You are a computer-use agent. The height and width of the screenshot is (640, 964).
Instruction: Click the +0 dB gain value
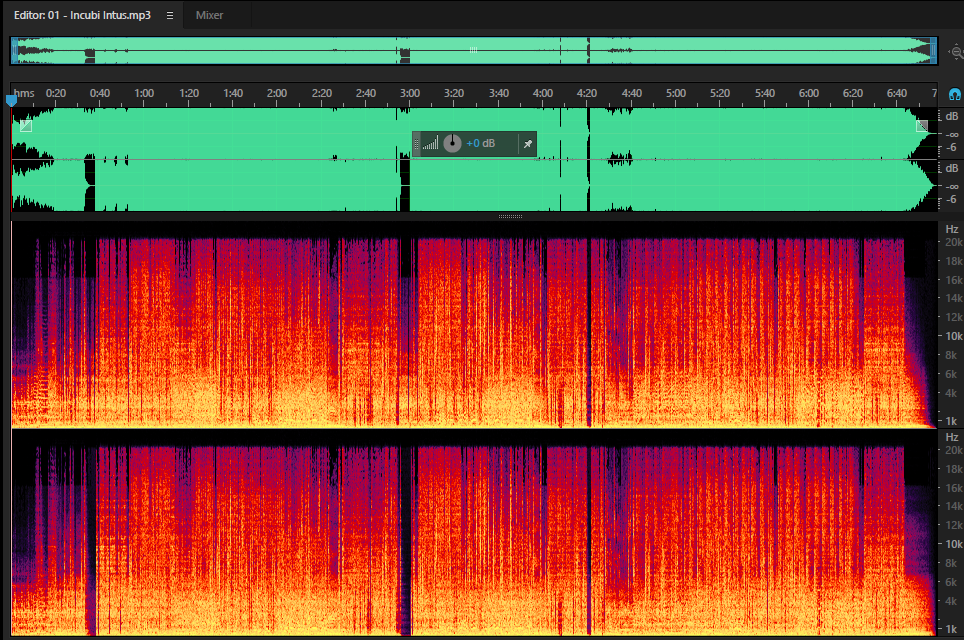click(x=480, y=143)
